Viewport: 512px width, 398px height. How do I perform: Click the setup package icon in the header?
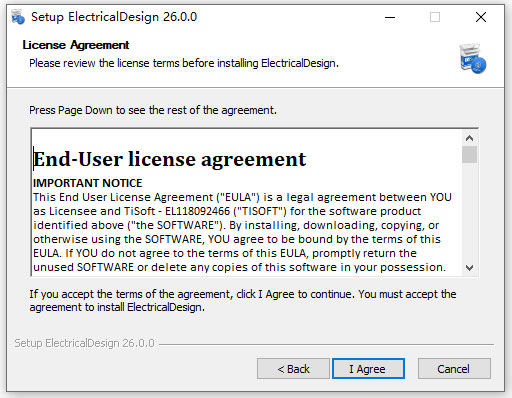point(472,58)
